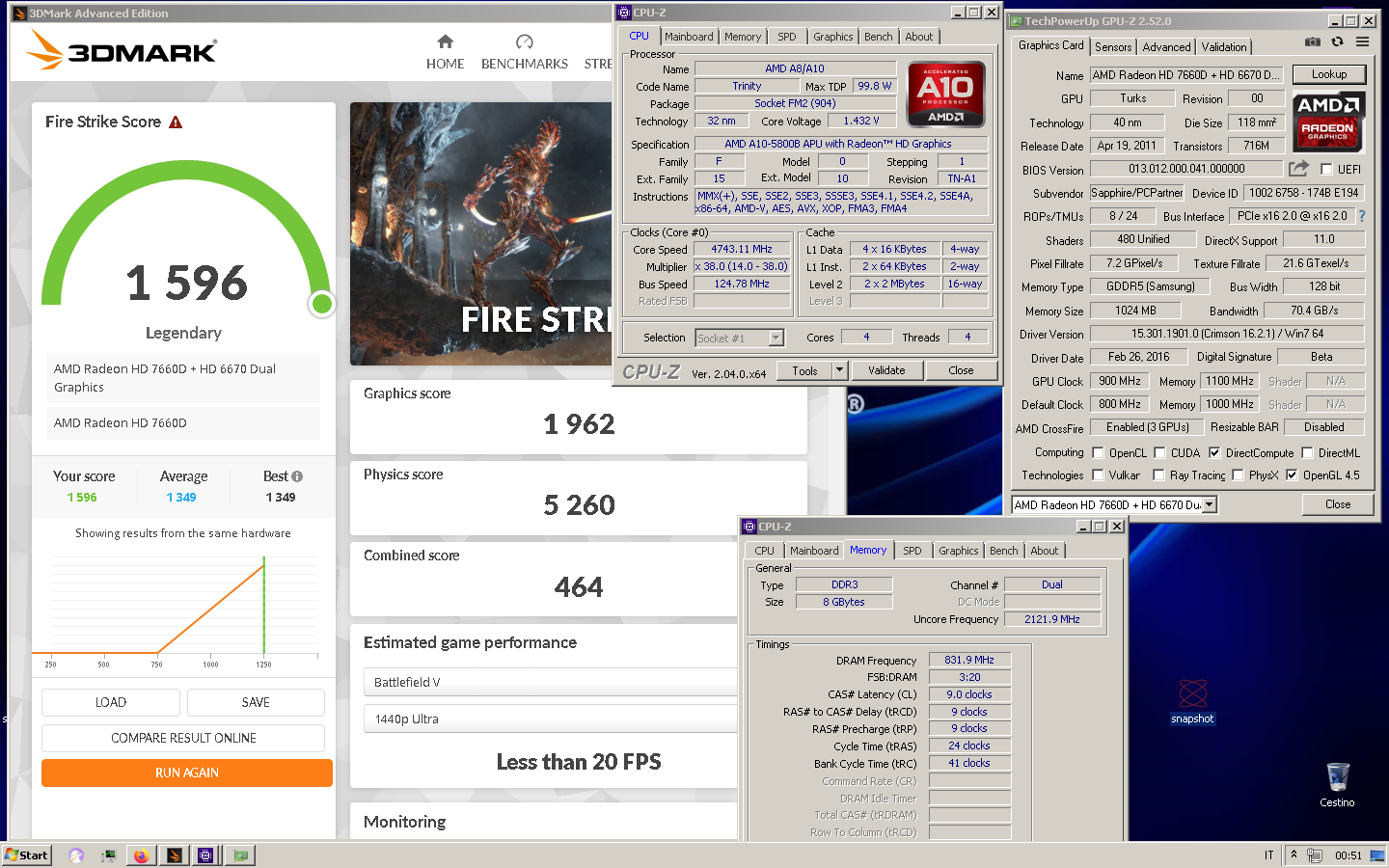Screen dimensions: 1389x868
Task: Toggle the CUDA checkbox
Action: point(1159,452)
